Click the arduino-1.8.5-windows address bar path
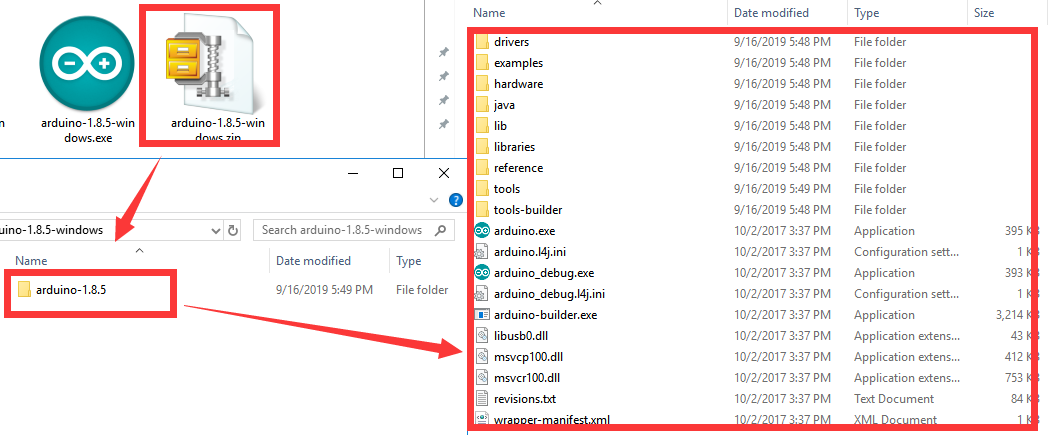The height and width of the screenshot is (435, 1048). pos(51,230)
